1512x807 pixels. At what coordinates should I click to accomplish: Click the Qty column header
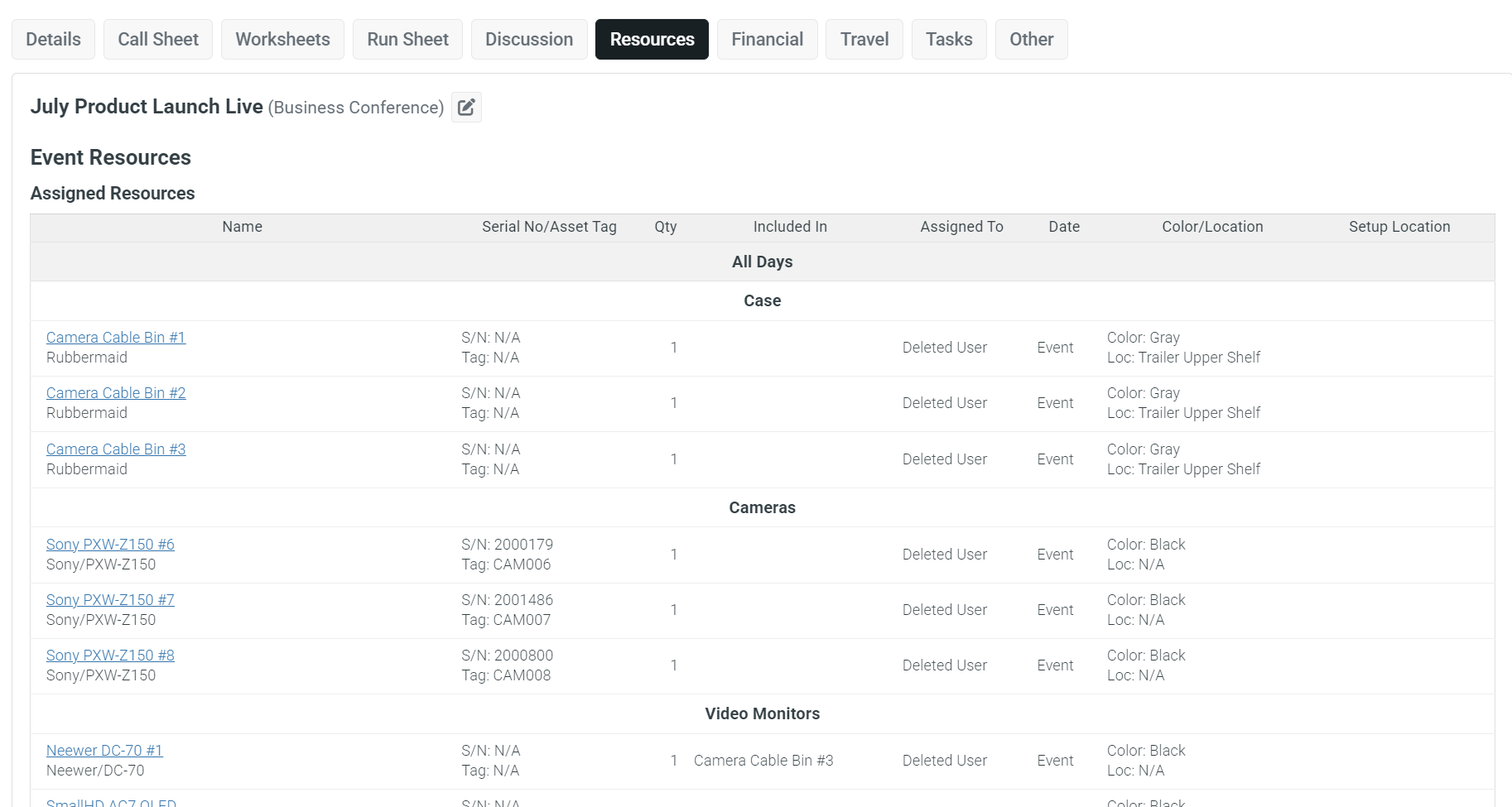tap(666, 227)
